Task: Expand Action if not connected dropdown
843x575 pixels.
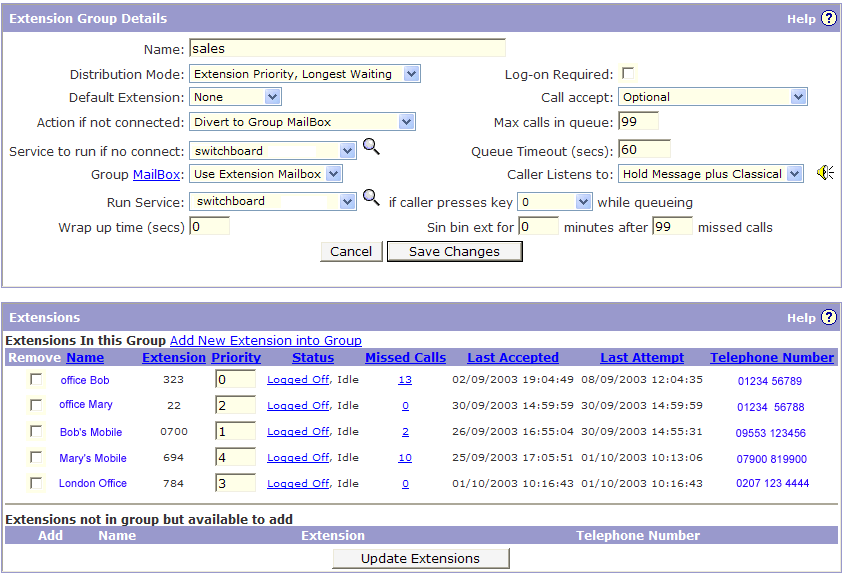Action: [x=302, y=122]
